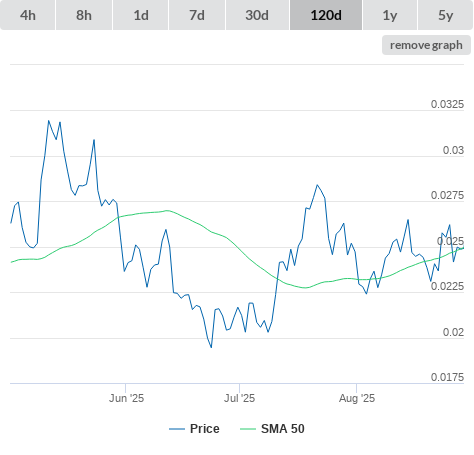Switch to the 5y time range
This screenshot has height=455, width=474.
click(x=445, y=15)
